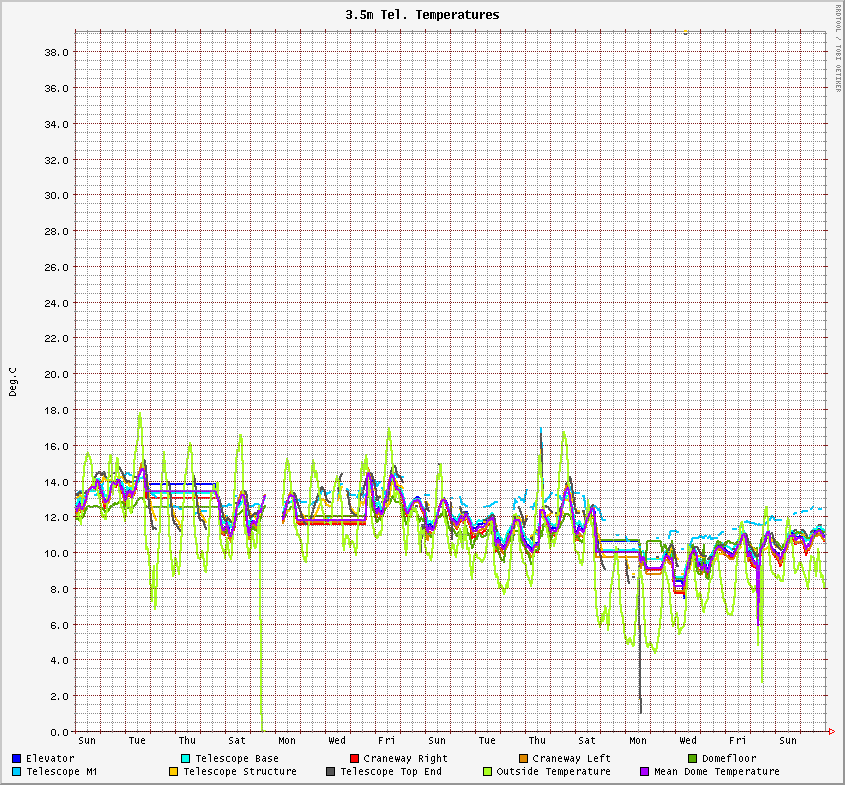Click the chart title '3.5m Tel. Temperatures'
This screenshot has width=845, height=785.
pos(421,15)
